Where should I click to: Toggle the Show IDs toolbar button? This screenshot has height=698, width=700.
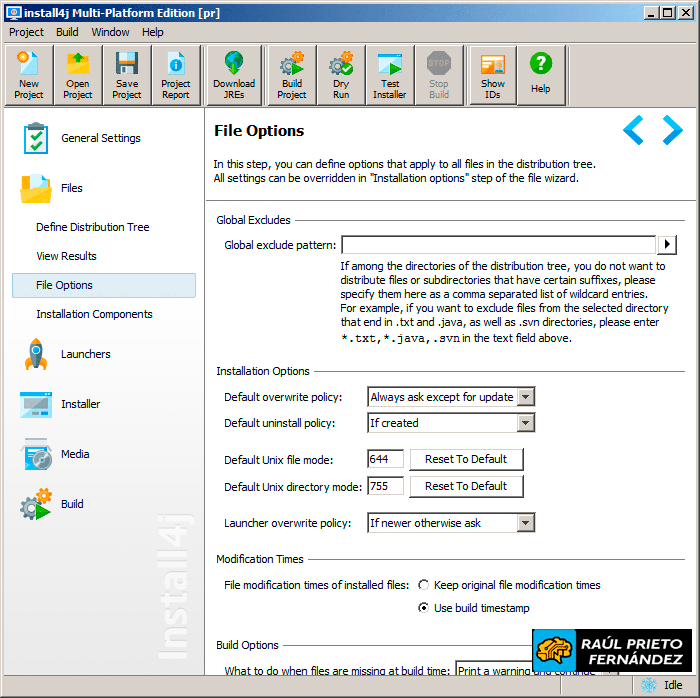coord(493,75)
